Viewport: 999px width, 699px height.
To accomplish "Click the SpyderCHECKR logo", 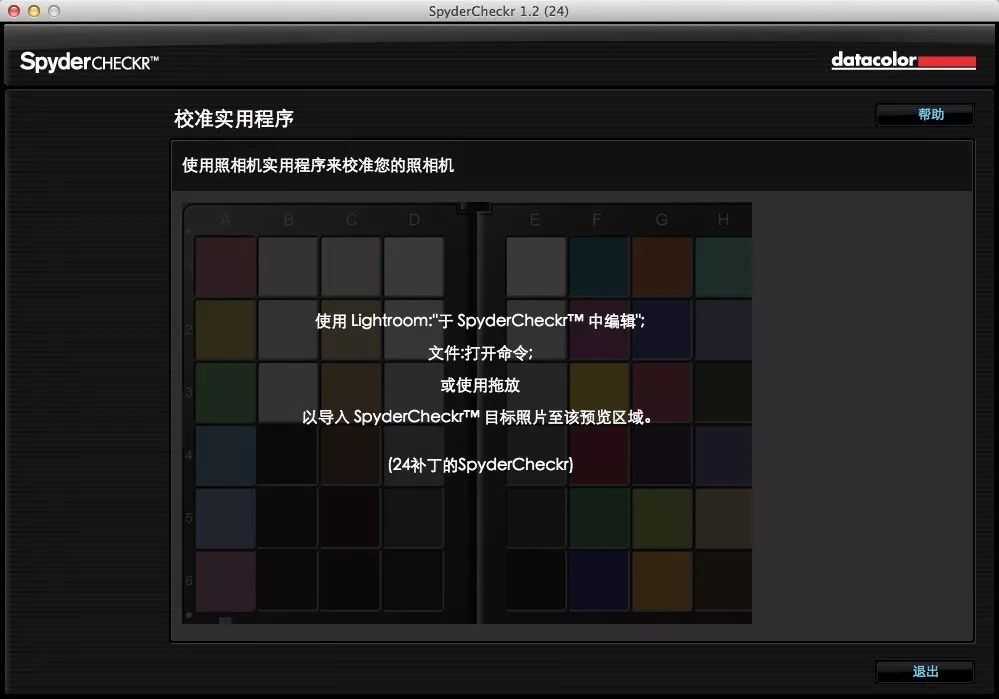I will pyautogui.click(x=89, y=62).
